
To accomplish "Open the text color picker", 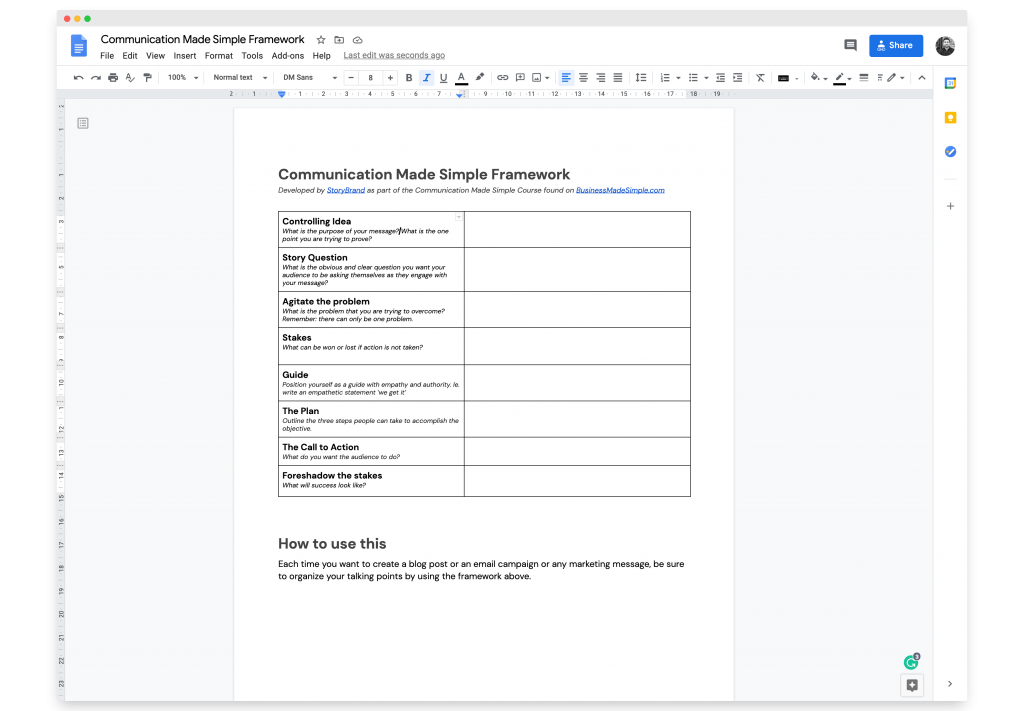I will click(x=461, y=78).
